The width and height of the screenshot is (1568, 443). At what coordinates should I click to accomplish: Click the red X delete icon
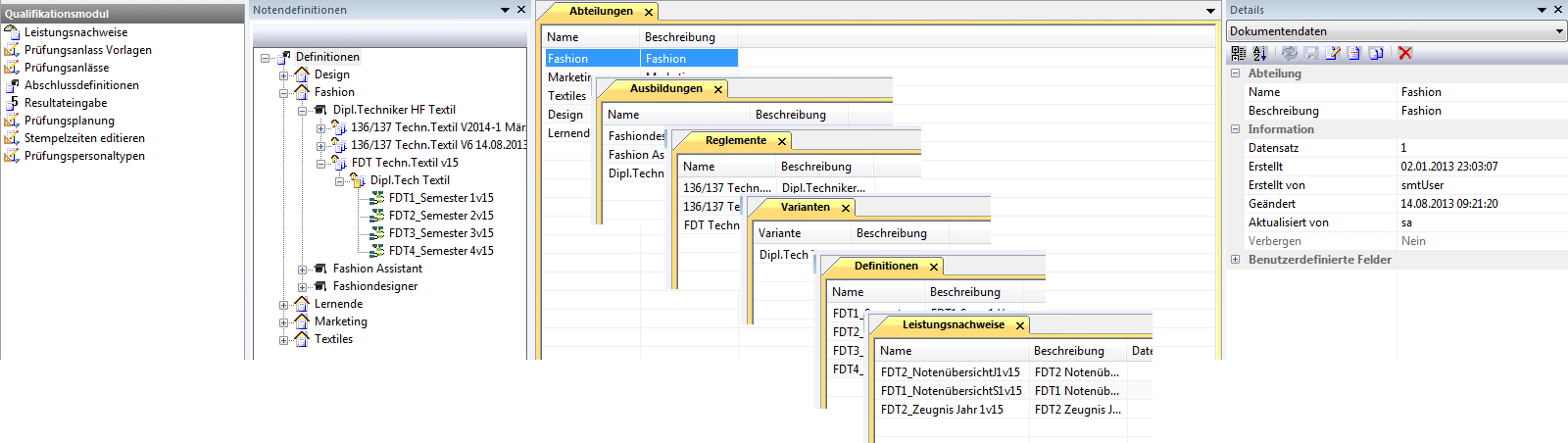[x=1405, y=54]
